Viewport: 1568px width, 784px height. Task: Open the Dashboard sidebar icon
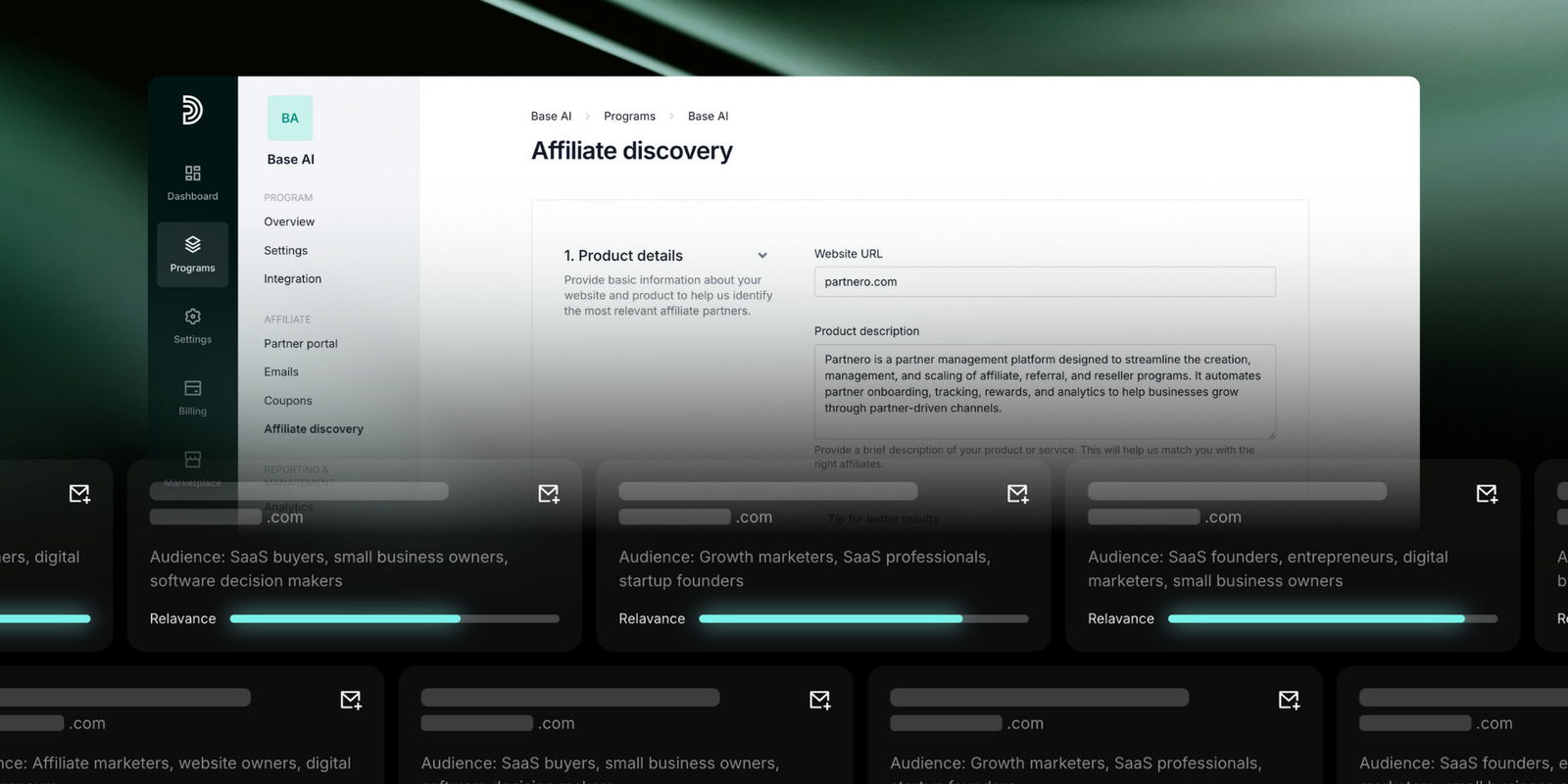click(x=192, y=173)
